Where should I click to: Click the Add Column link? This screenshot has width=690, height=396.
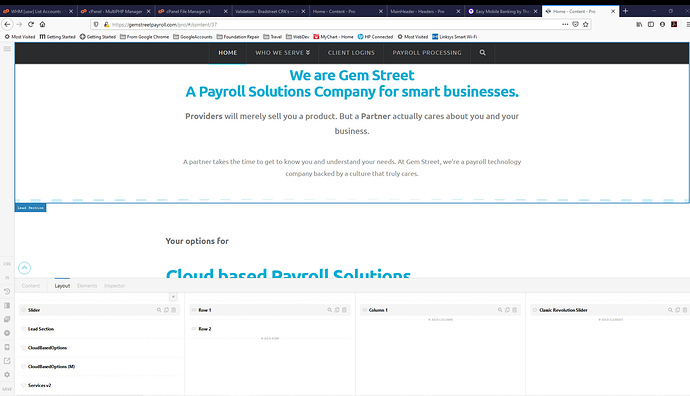coord(440,319)
